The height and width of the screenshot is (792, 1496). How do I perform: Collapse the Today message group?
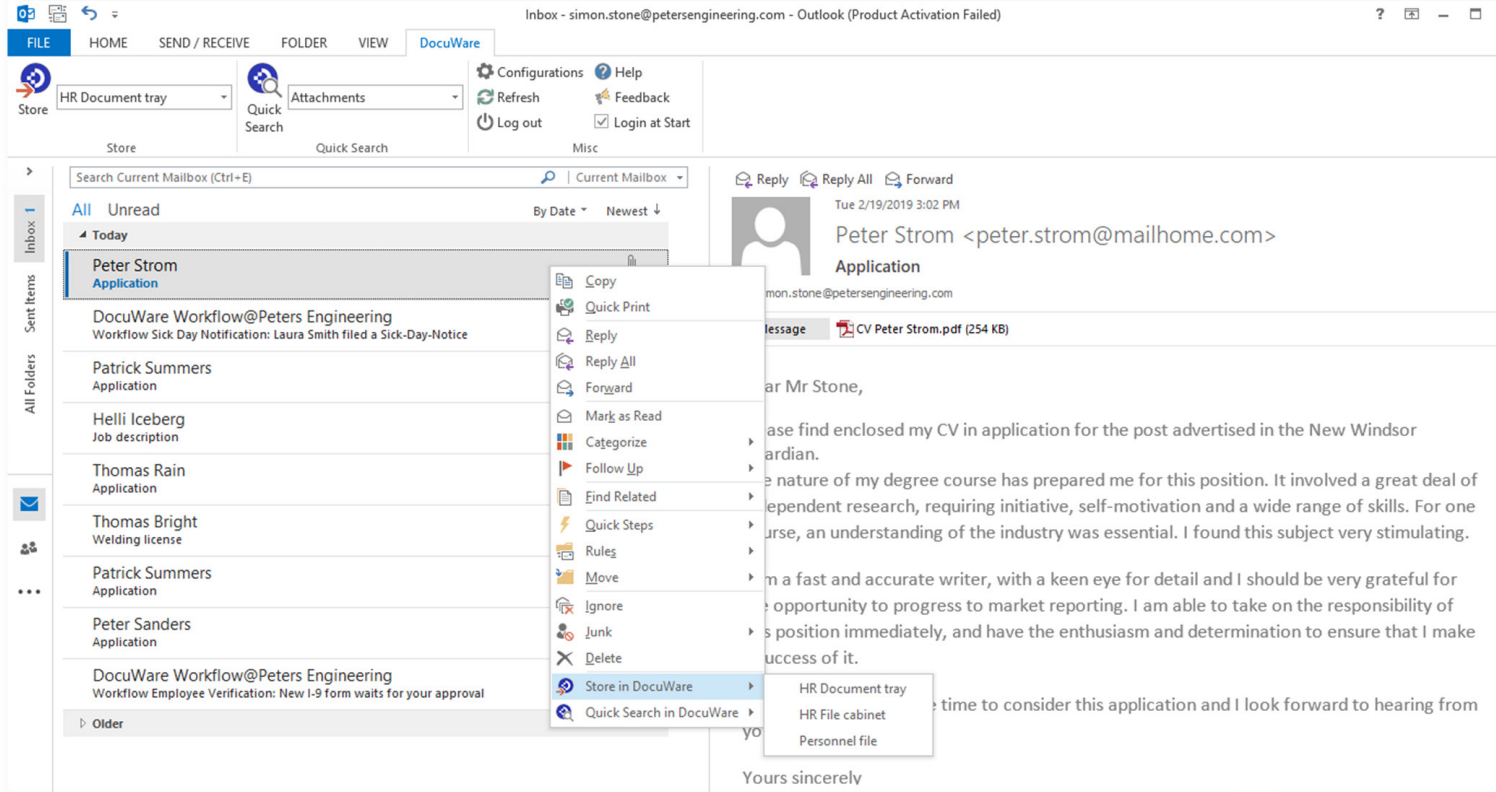coord(83,235)
